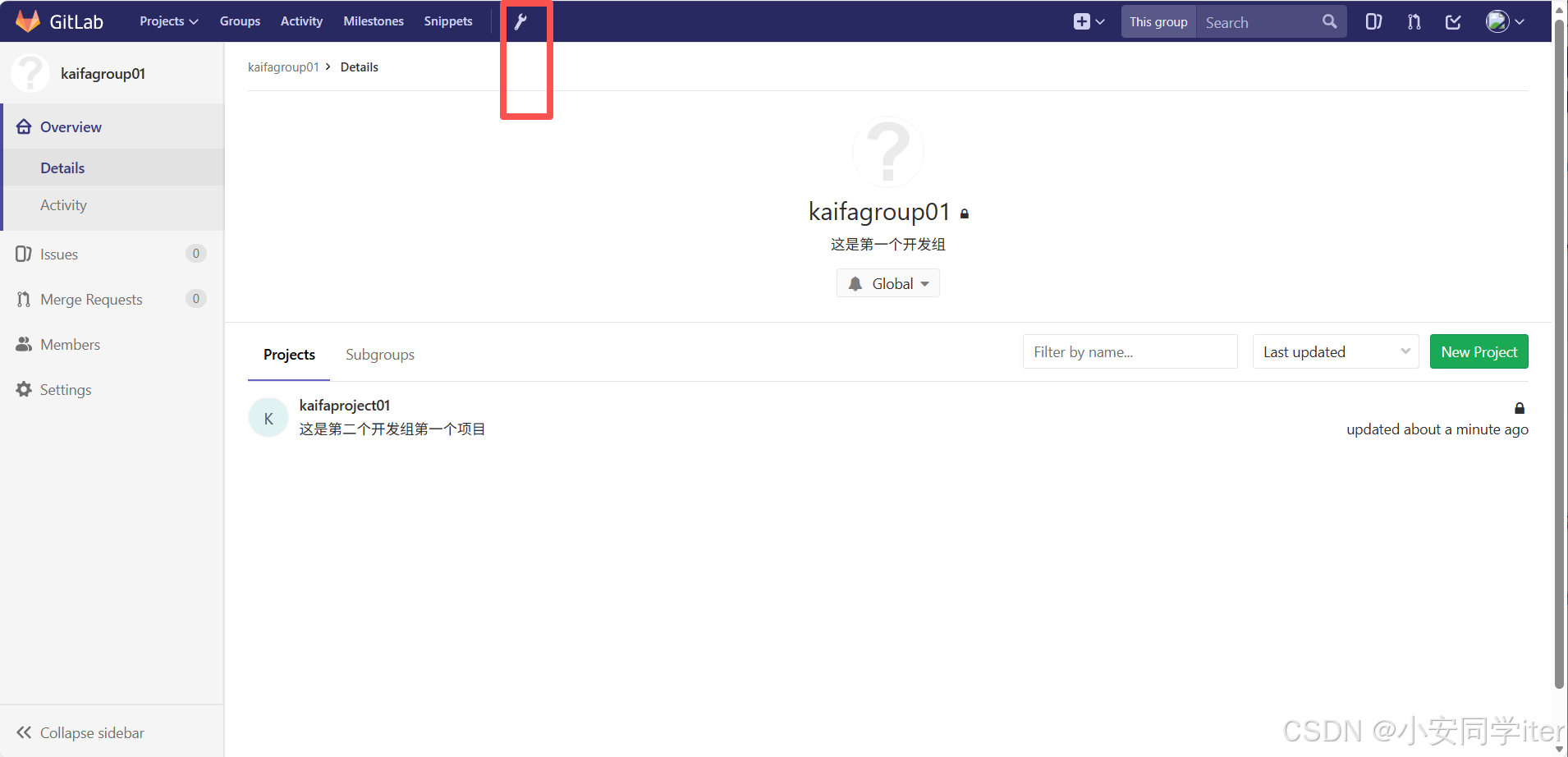Screen dimensions: 1568x757
Task: Open Settings in the sidebar
Action: pyautogui.click(x=66, y=390)
